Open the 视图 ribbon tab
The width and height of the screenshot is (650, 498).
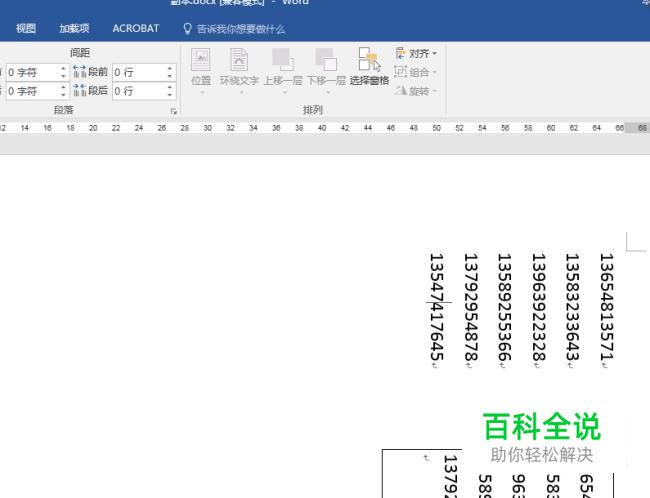click(x=26, y=29)
